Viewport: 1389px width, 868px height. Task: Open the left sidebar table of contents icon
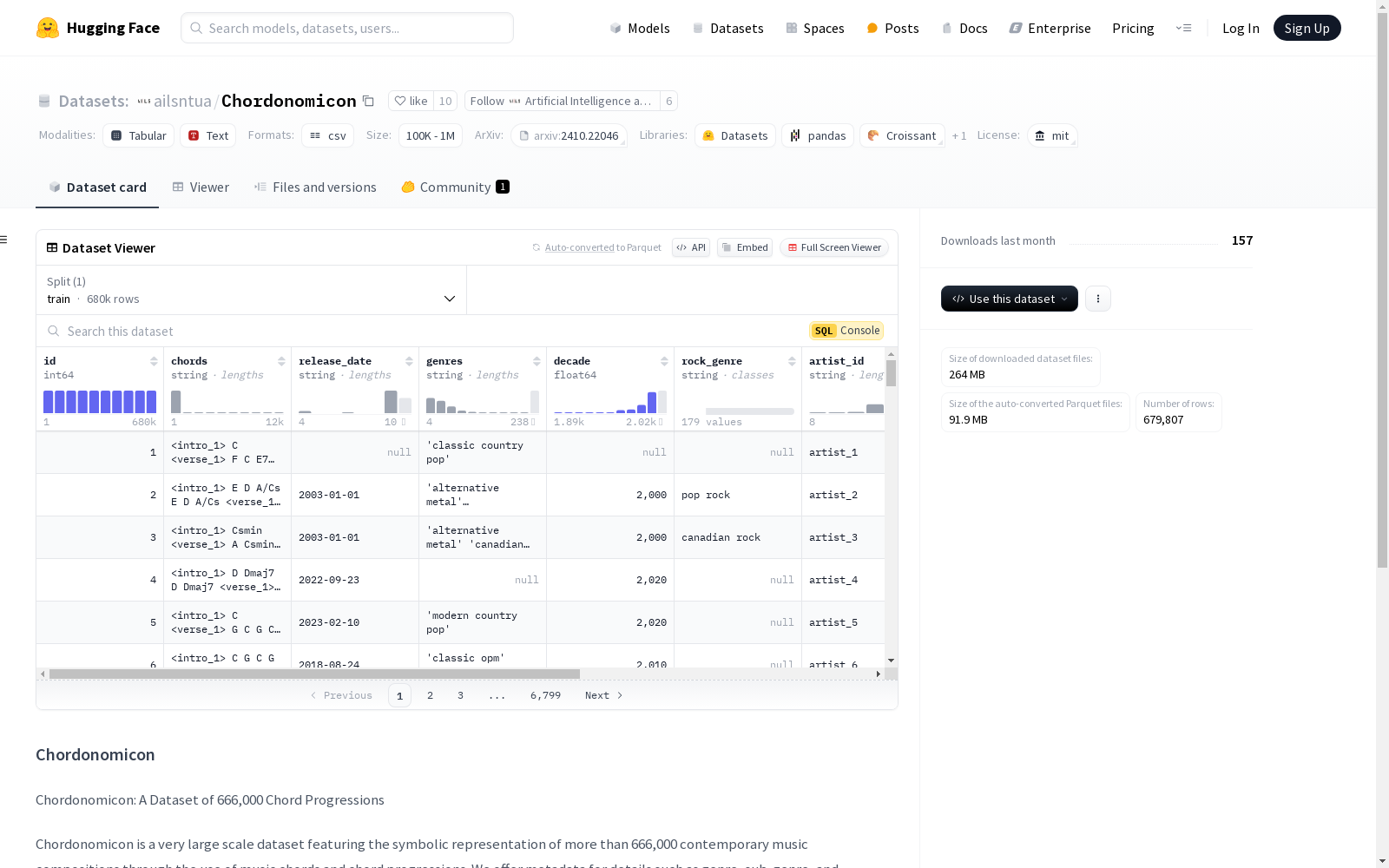click(3, 240)
